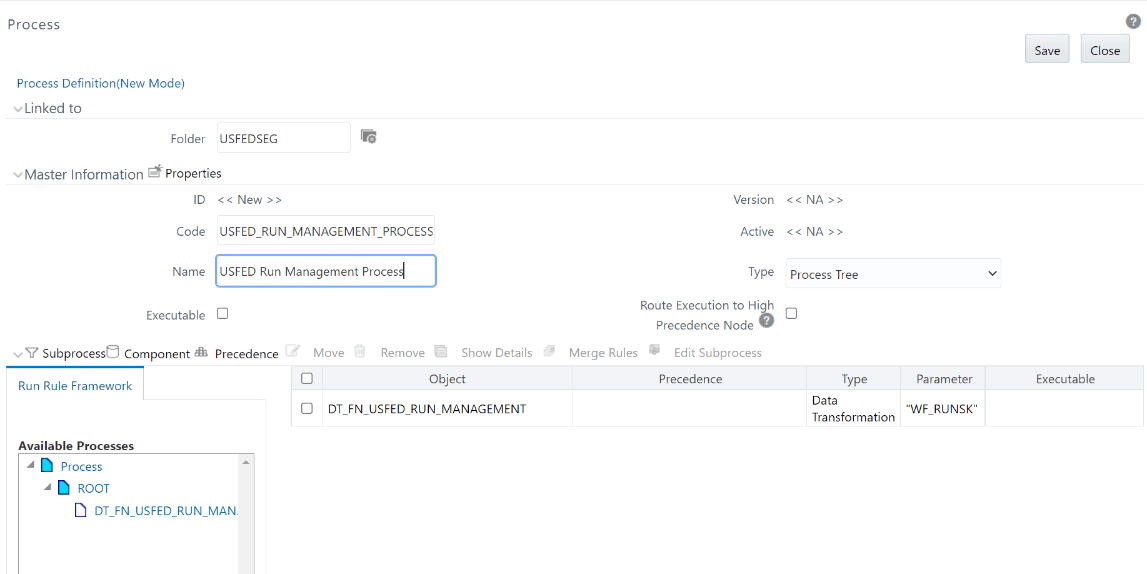
Task: Open help for Route Execution to High Precedence Node
Action: (x=766, y=321)
